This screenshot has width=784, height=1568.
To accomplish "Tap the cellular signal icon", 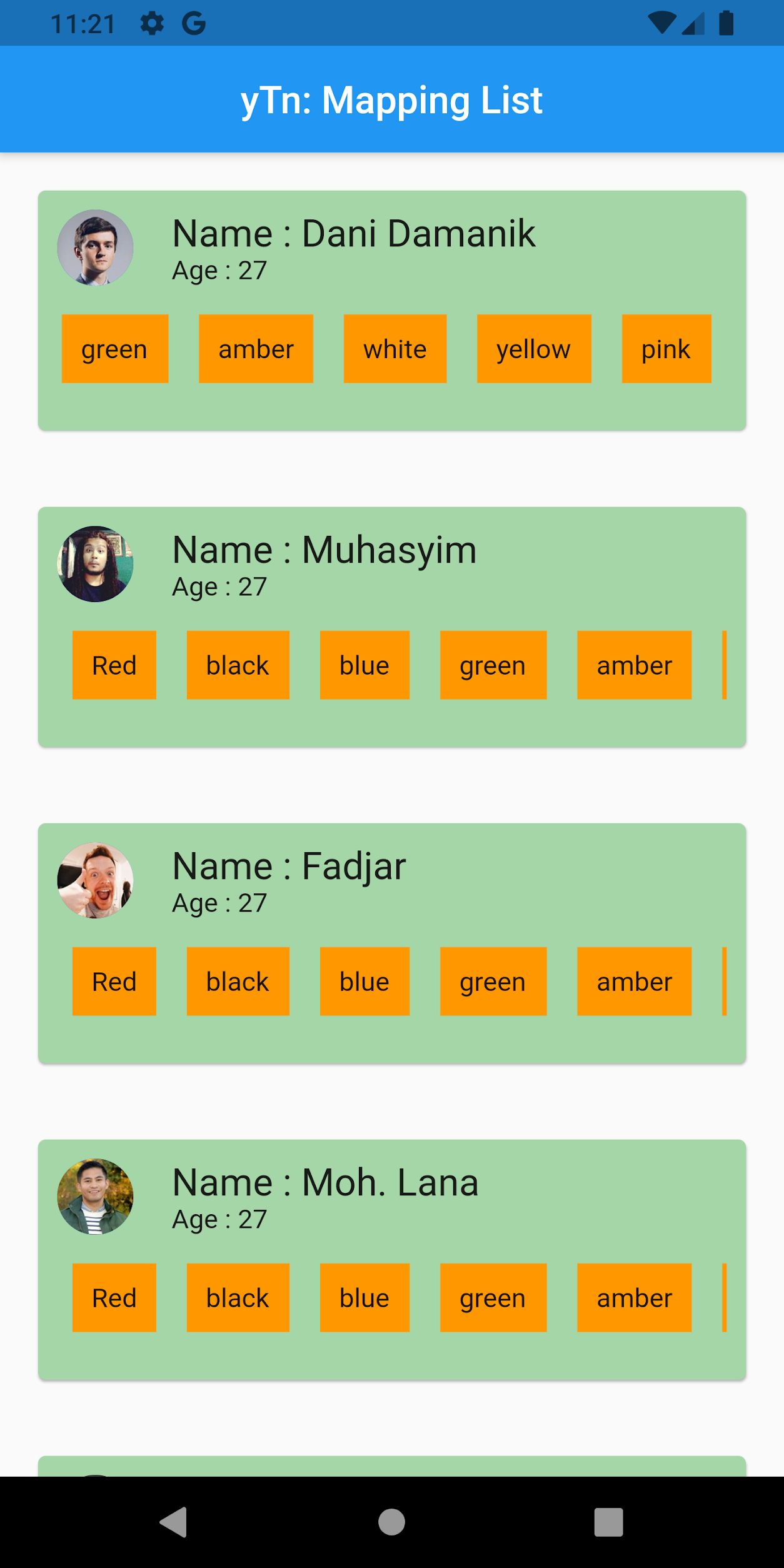I will (691, 23).
